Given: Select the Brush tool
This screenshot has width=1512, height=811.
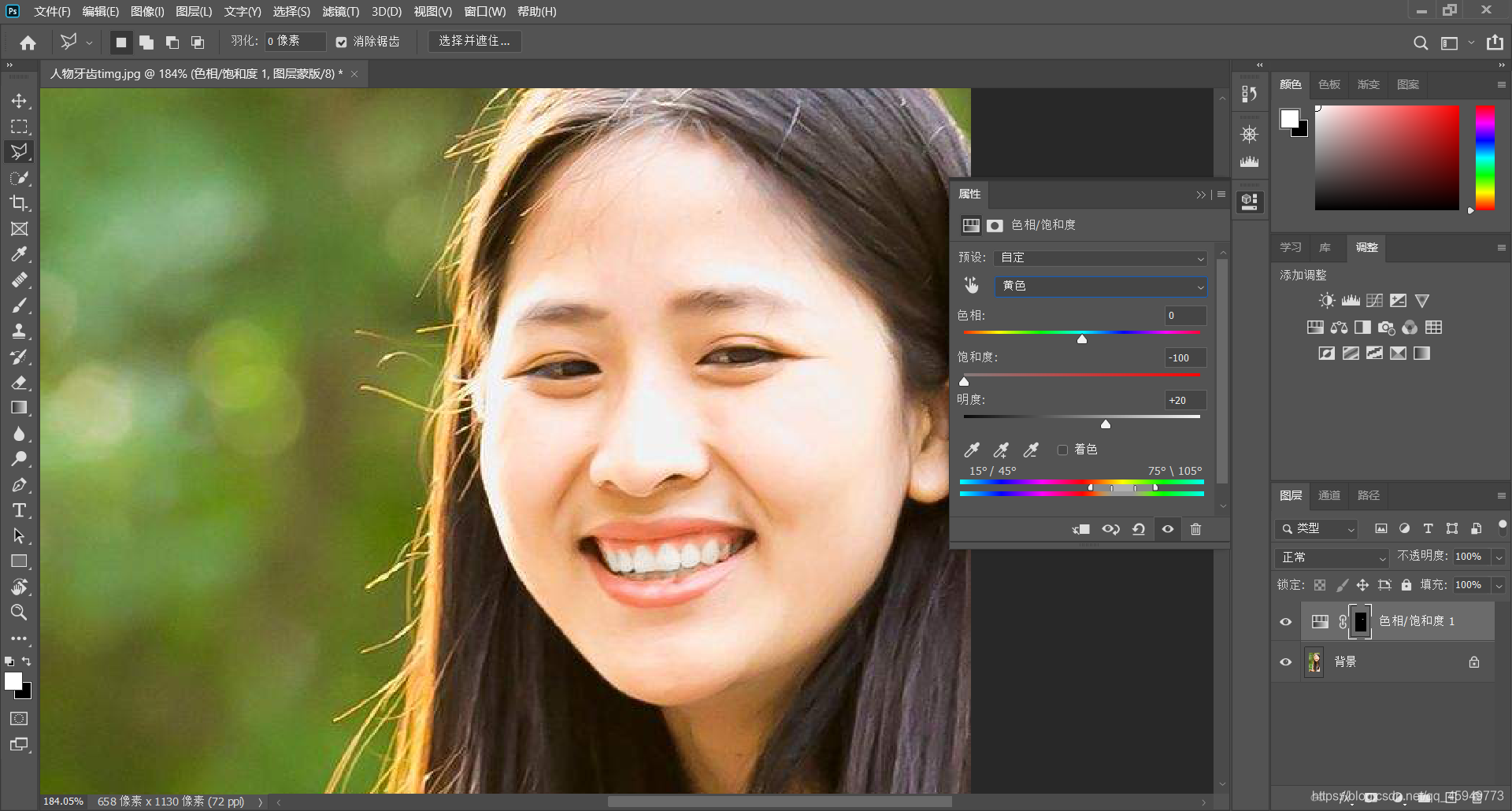Looking at the screenshot, I should (x=19, y=306).
